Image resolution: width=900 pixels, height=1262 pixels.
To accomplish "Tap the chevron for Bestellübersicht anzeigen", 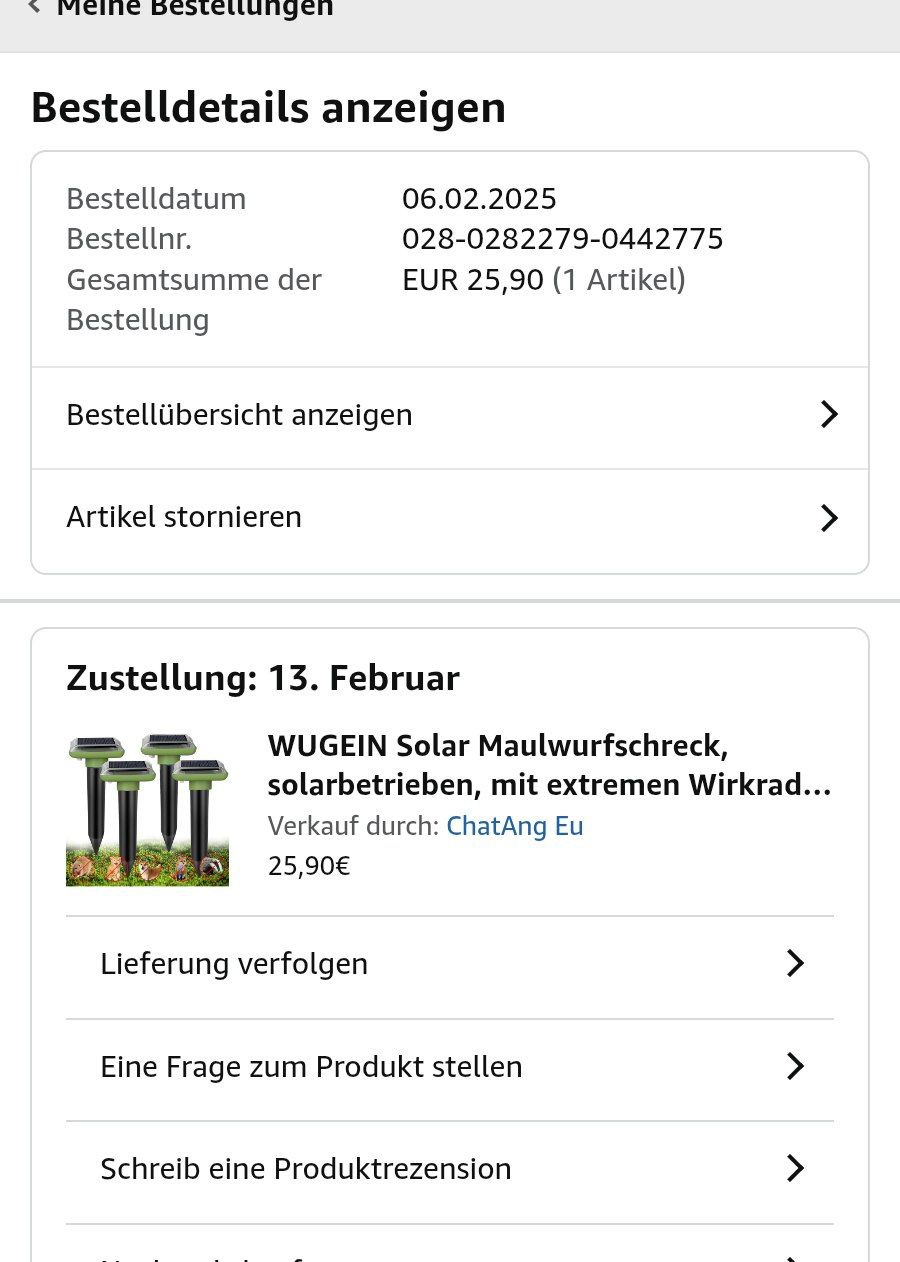I will tap(828, 415).
